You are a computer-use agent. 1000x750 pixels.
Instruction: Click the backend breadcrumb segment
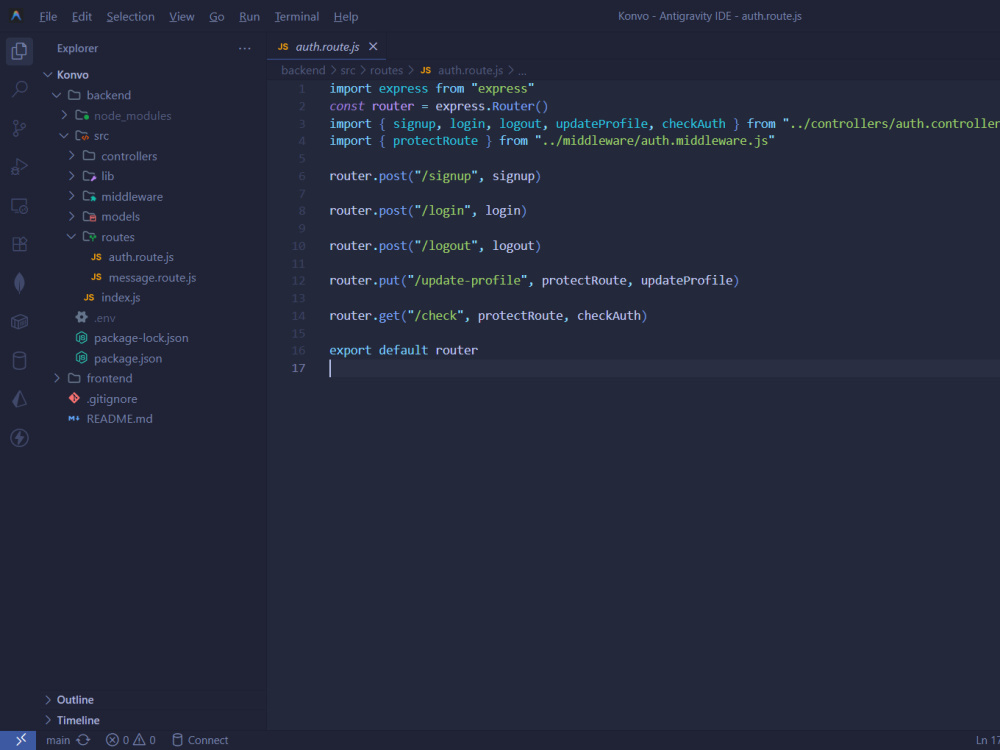(x=303, y=70)
